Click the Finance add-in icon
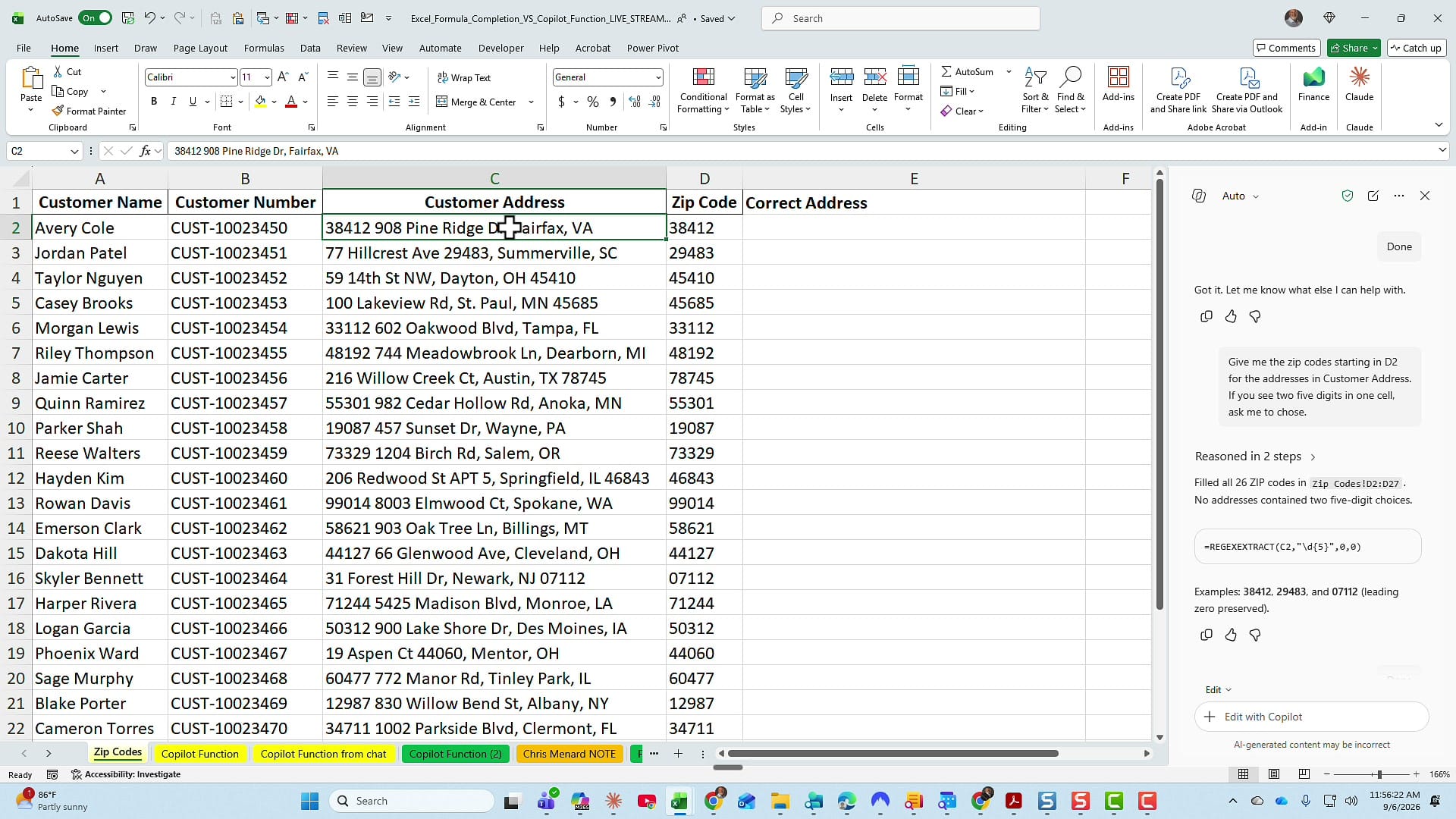This screenshot has height=819, width=1456. (x=1313, y=77)
